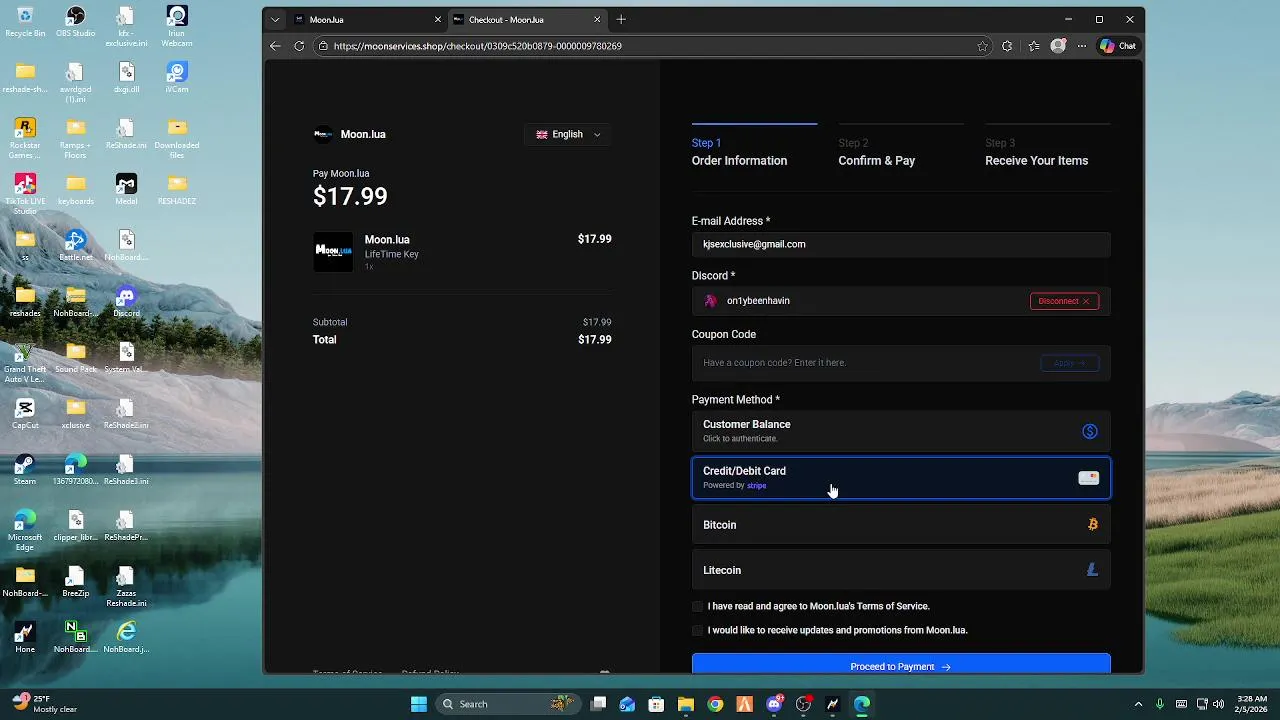Click the Bitcoin logo icon

pyautogui.click(x=1092, y=524)
